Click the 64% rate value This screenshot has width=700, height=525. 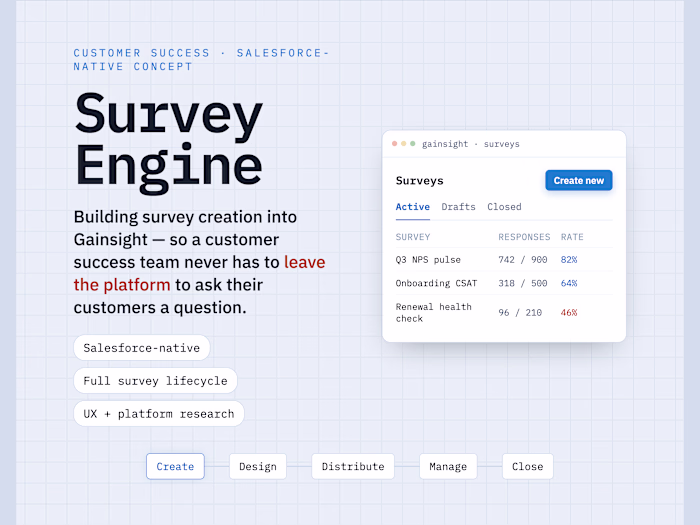click(x=569, y=283)
